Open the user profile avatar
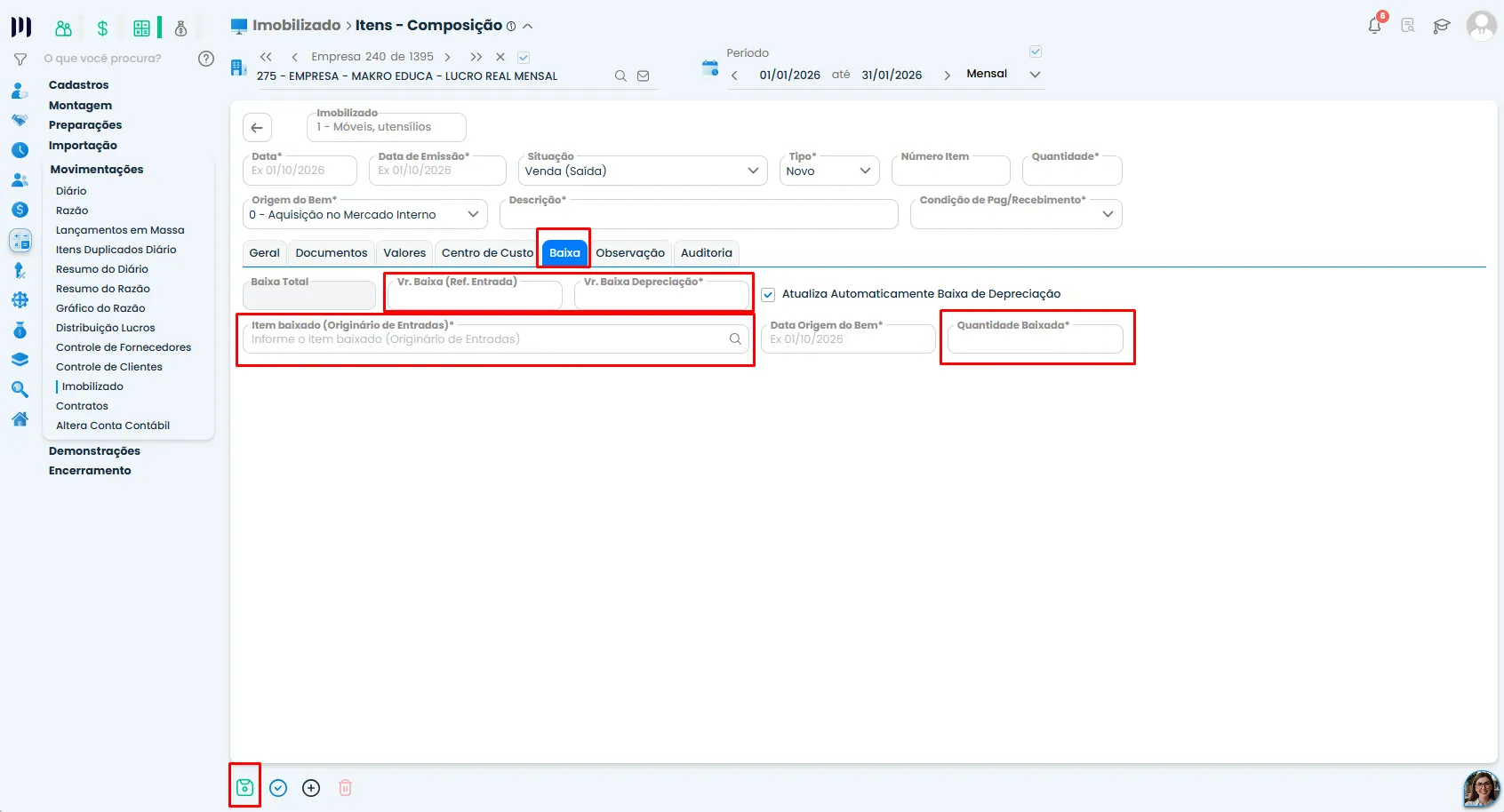This screenshot has height=812, width=1504. click(1481, 26)
